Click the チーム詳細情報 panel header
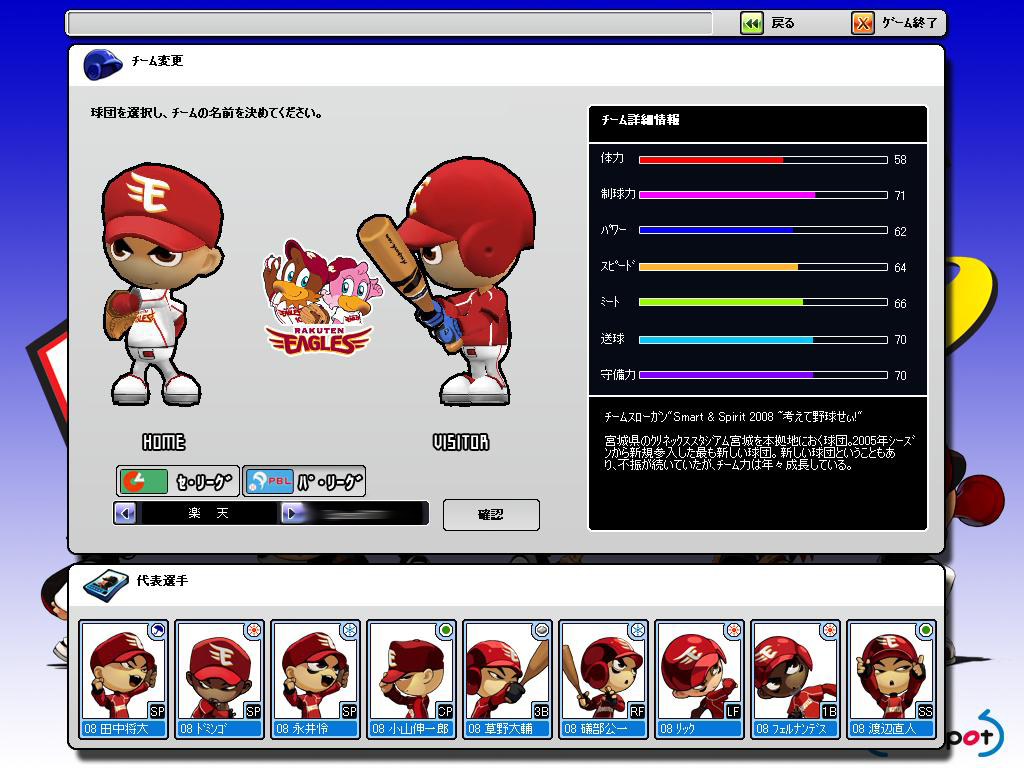Image resolution: width=1024 pixels, height=768 pixels. [x=758, y=123]
